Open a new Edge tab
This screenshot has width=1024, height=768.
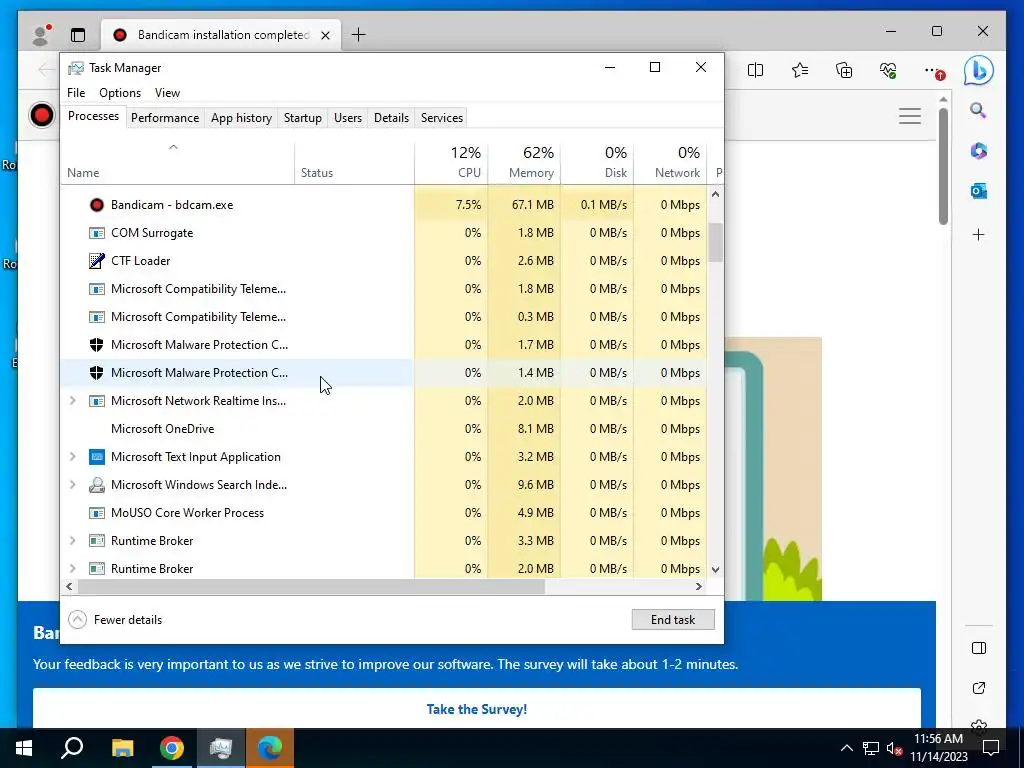pos(359,35)
